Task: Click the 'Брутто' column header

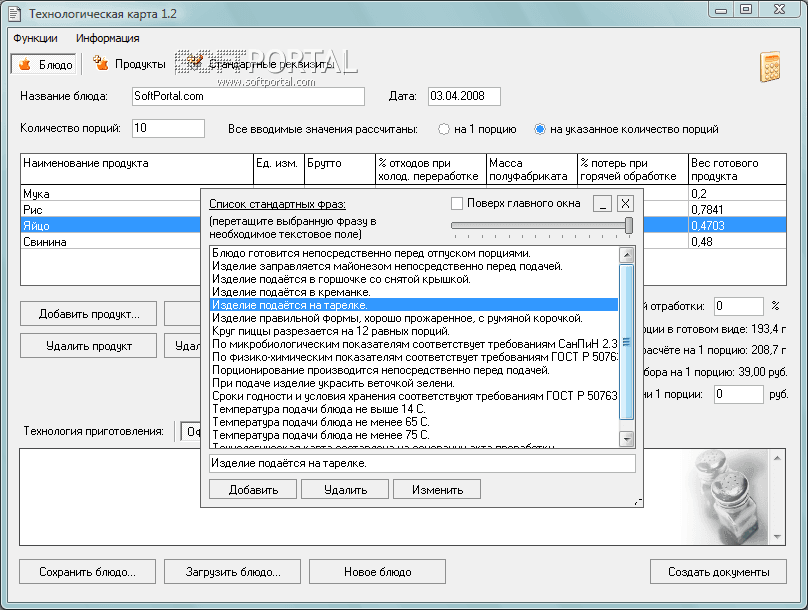Action: pos(340,169)
